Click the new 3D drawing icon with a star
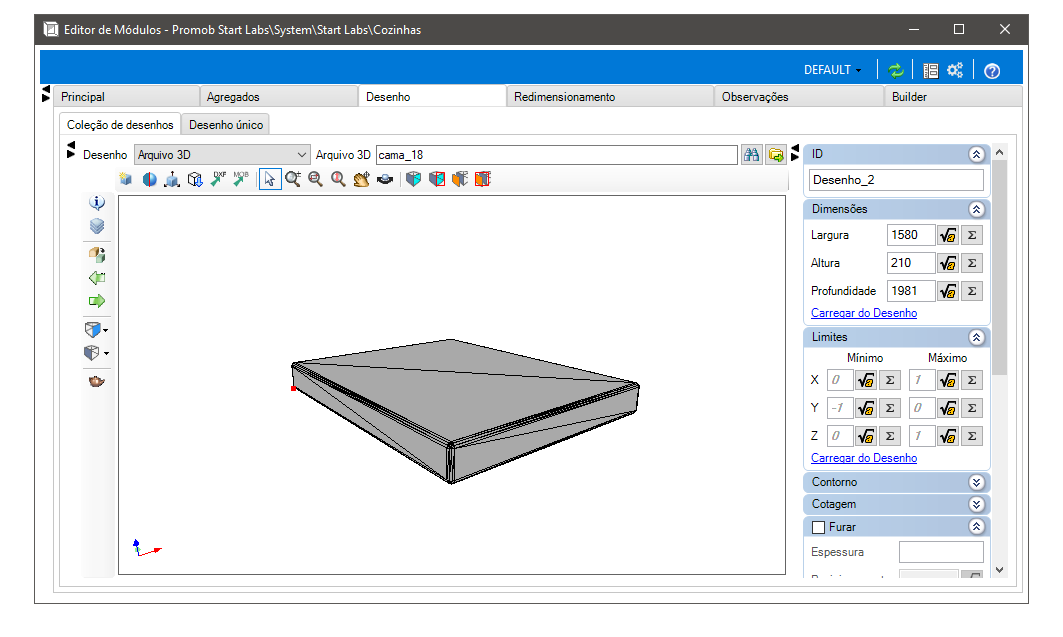Image resolution: width=1063 pixels, height=637 pixels. pos(125,179)
